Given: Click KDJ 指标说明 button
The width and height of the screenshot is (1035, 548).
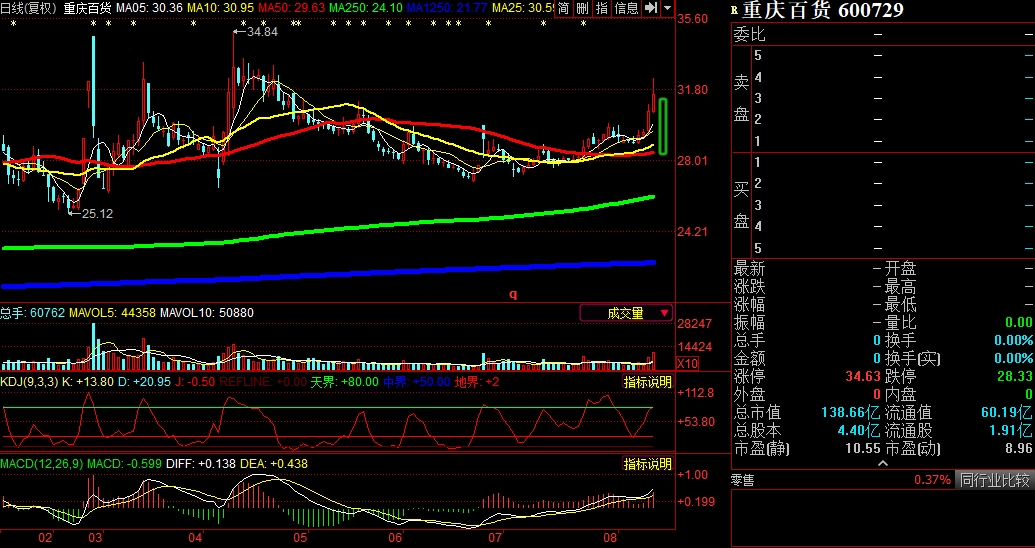Looking at the screenshot, I should [x=647, y=382].
